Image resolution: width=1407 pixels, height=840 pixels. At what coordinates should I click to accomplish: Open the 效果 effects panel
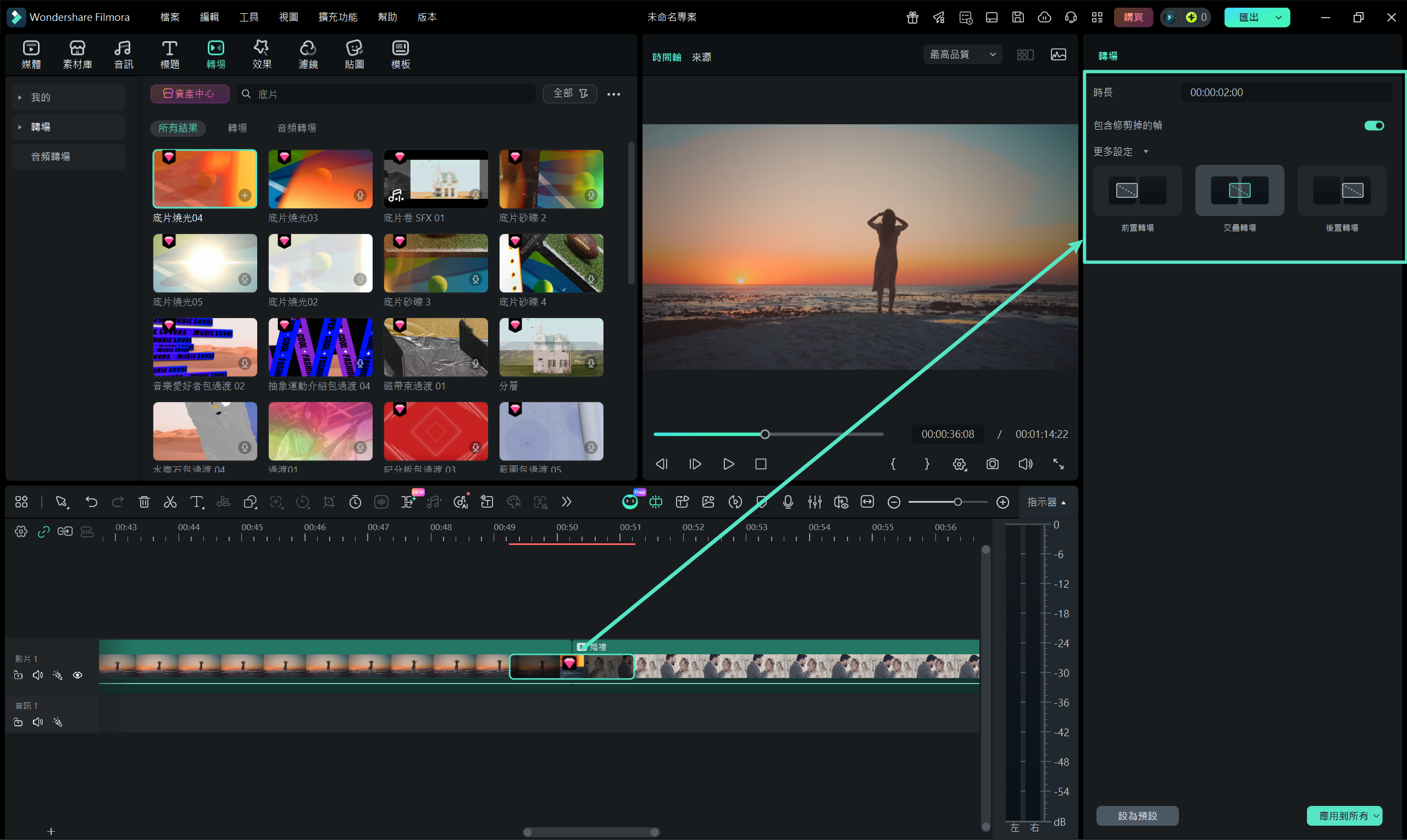262,54
